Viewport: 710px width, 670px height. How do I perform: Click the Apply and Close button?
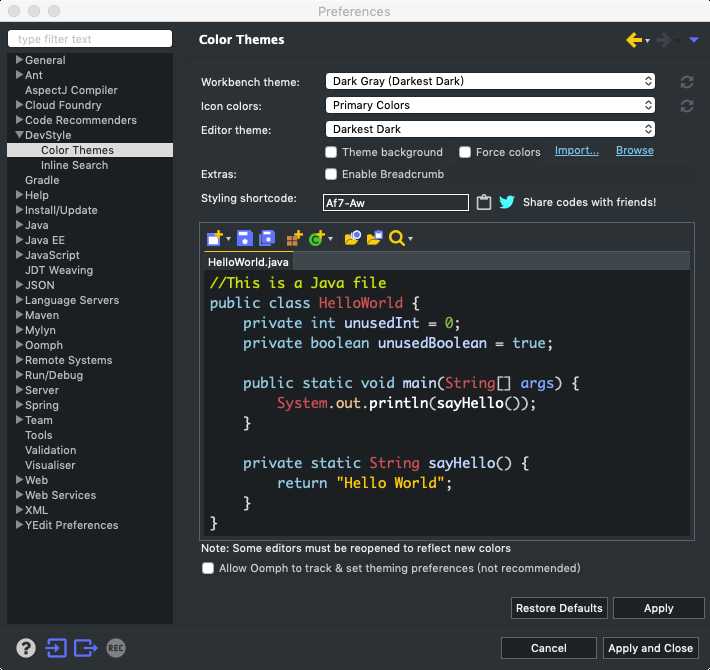tap(651, 648)
